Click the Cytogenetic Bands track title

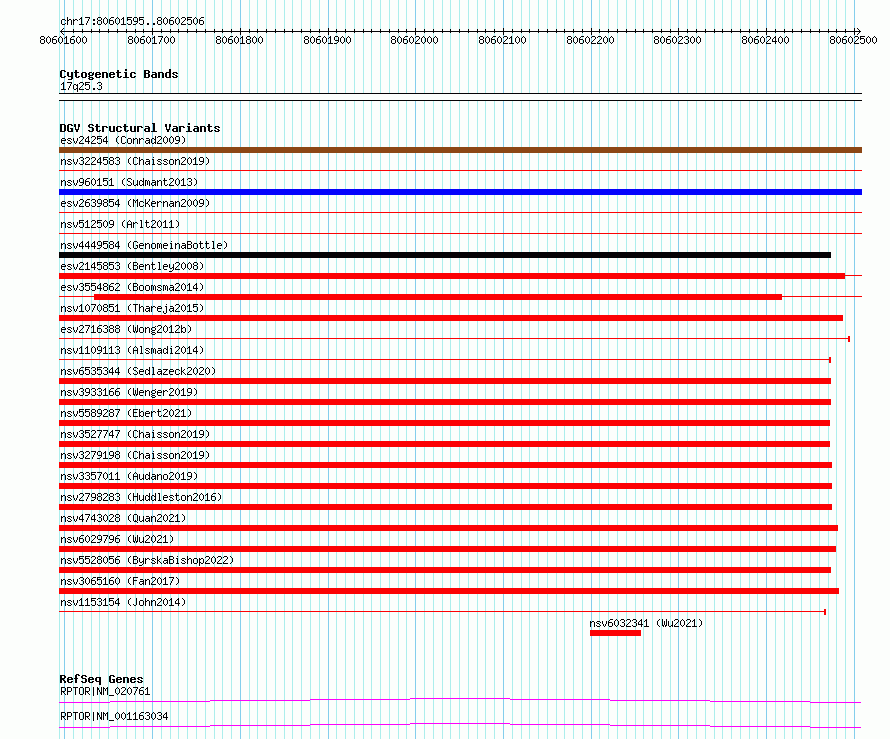point(119,74)
